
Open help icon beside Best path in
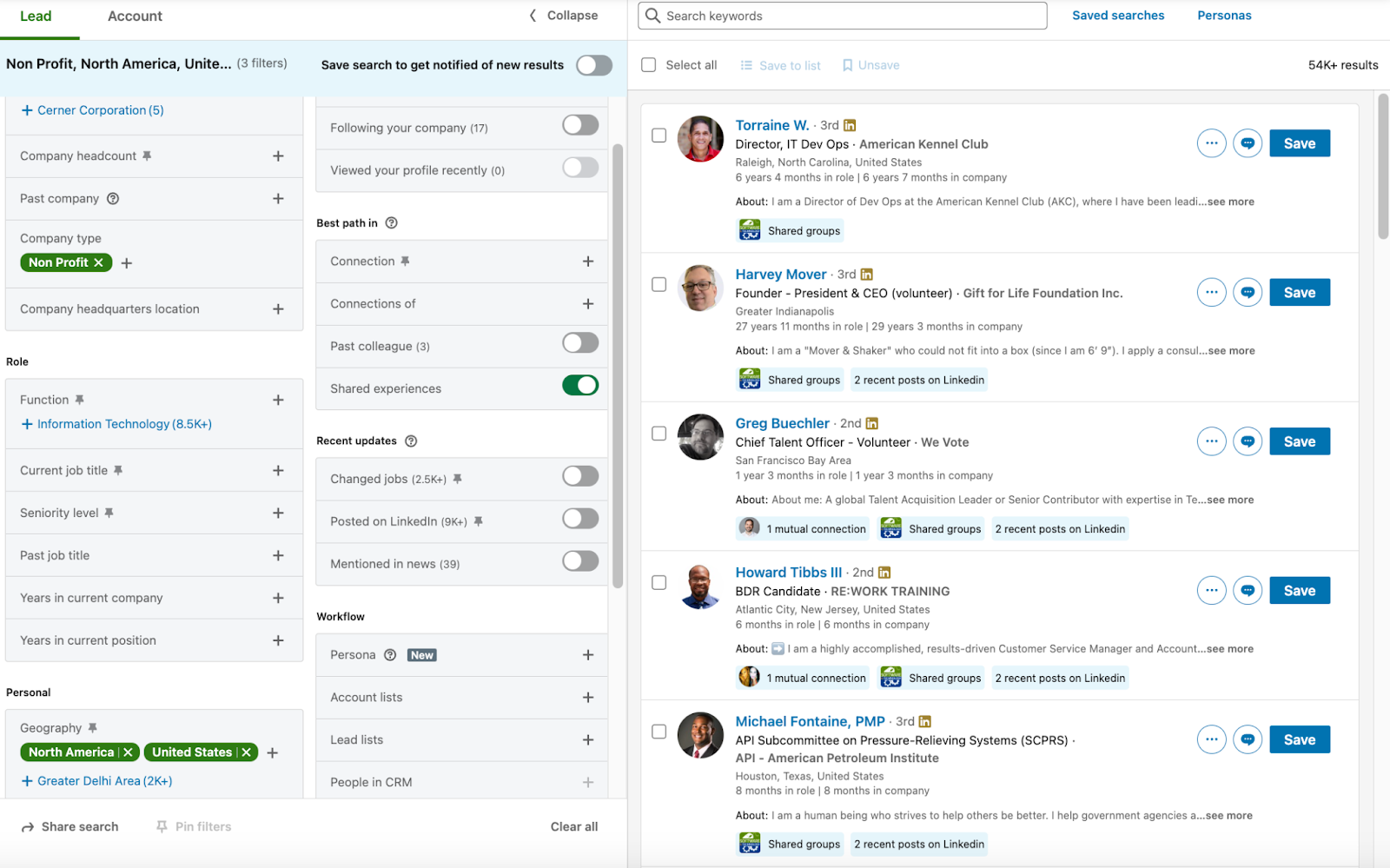(x=391, y=222)
